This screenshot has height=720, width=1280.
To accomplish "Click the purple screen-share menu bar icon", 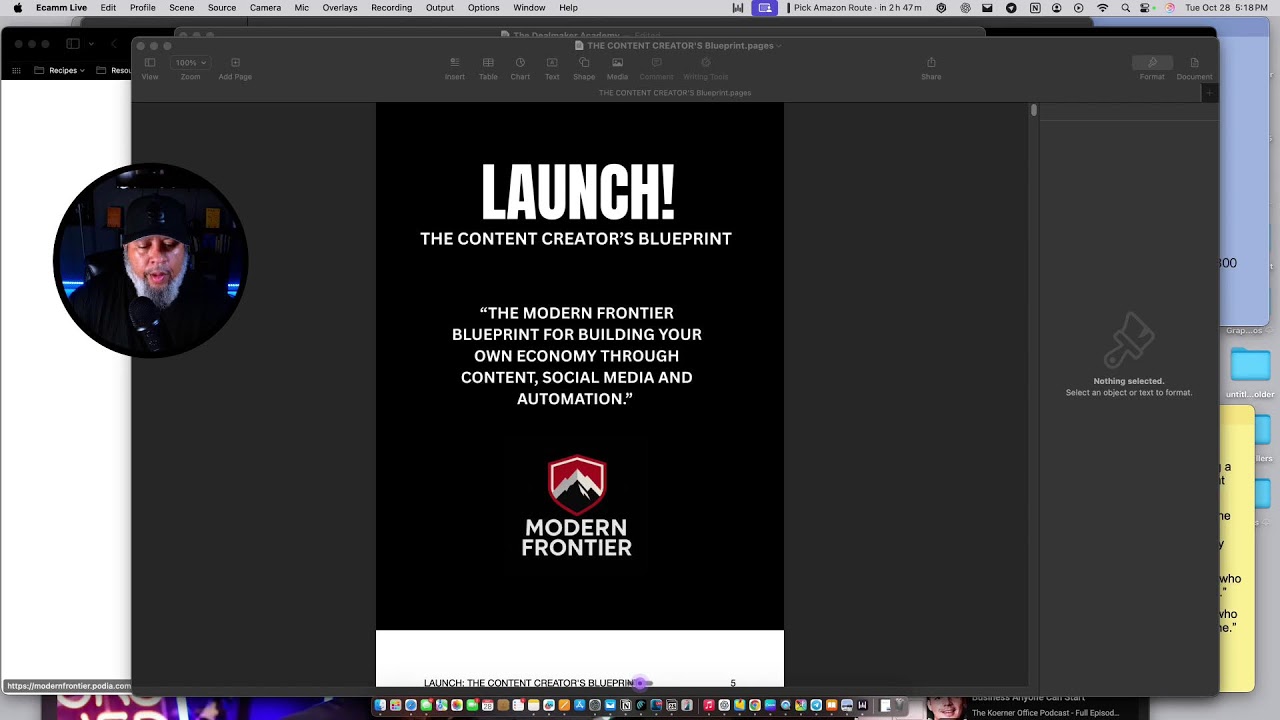I will tap(765, 8).
